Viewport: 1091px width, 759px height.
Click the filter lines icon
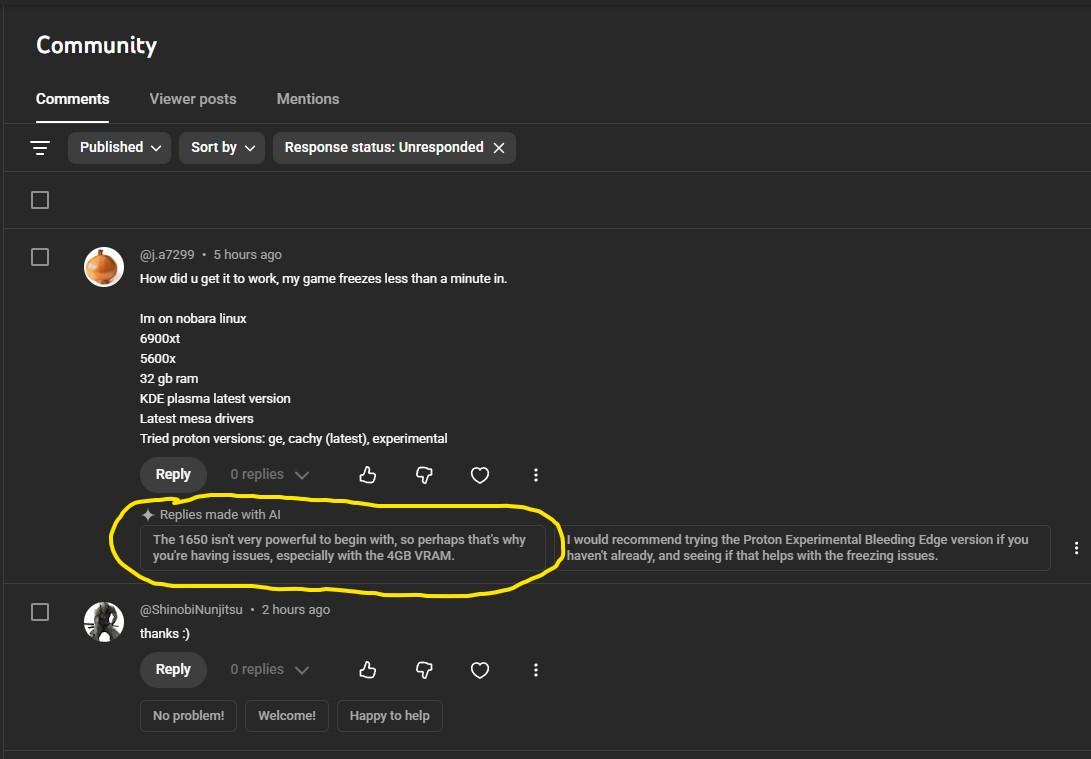point(40,148)
